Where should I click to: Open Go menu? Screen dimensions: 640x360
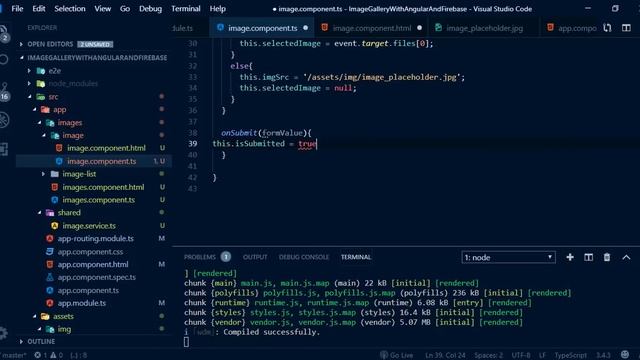125,9
